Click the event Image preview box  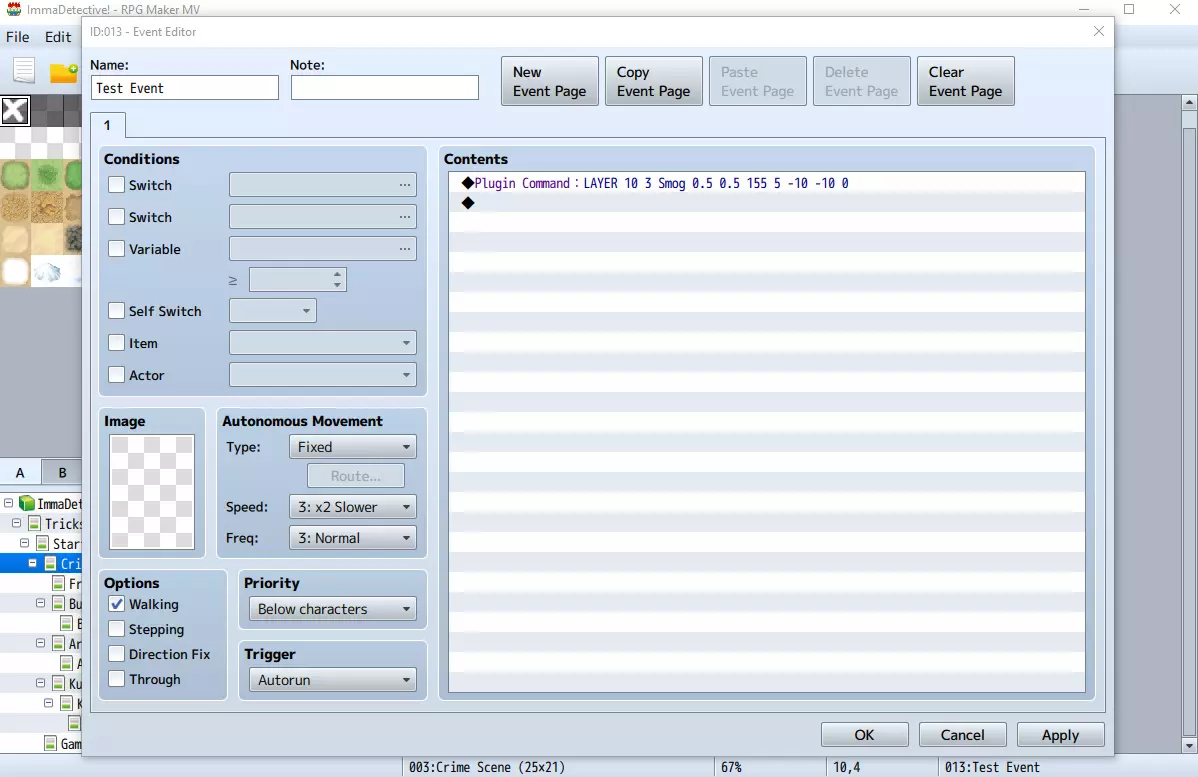coord(152,492)
